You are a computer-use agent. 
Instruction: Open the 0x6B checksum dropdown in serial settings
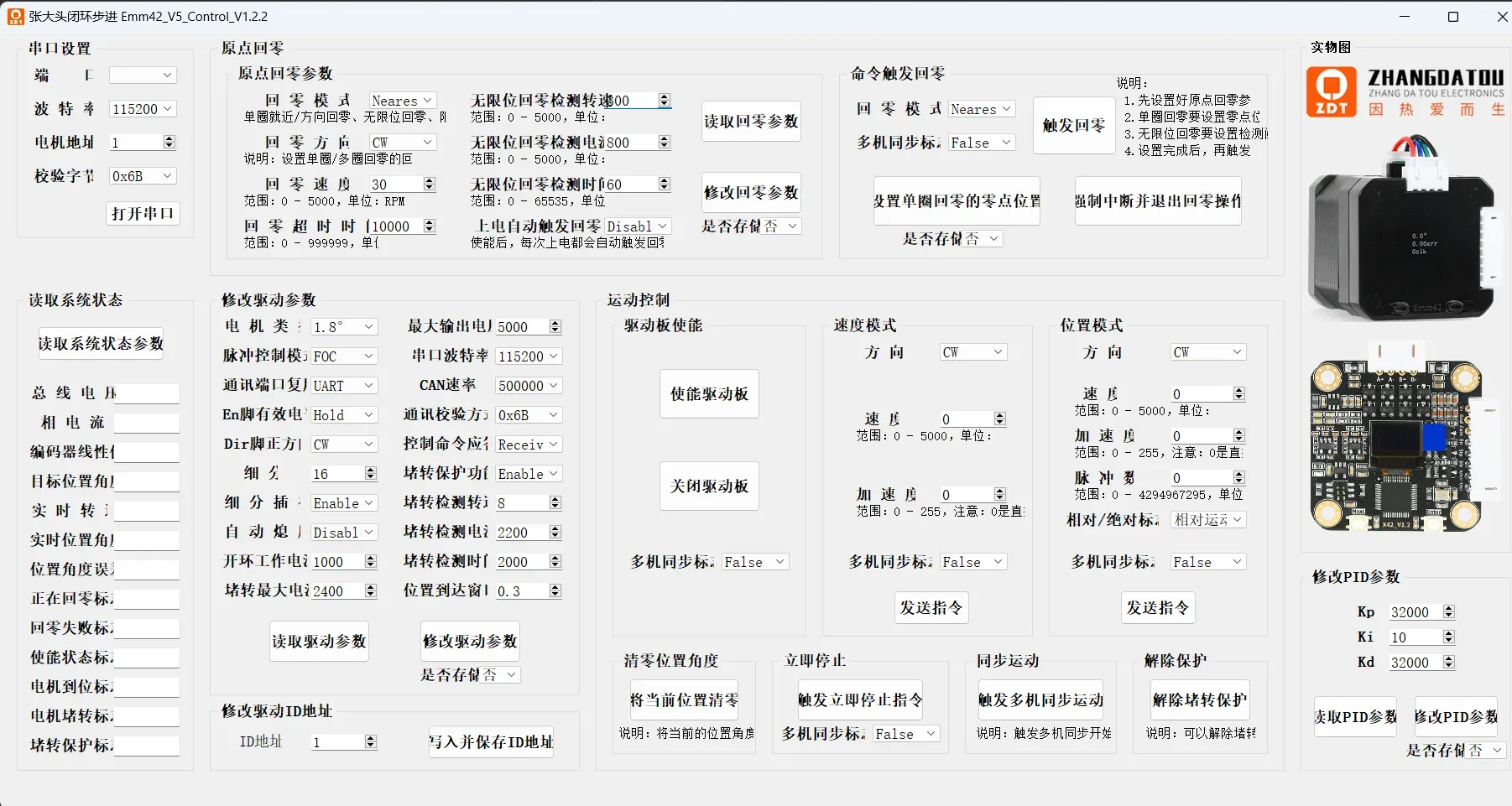(143, 175)
